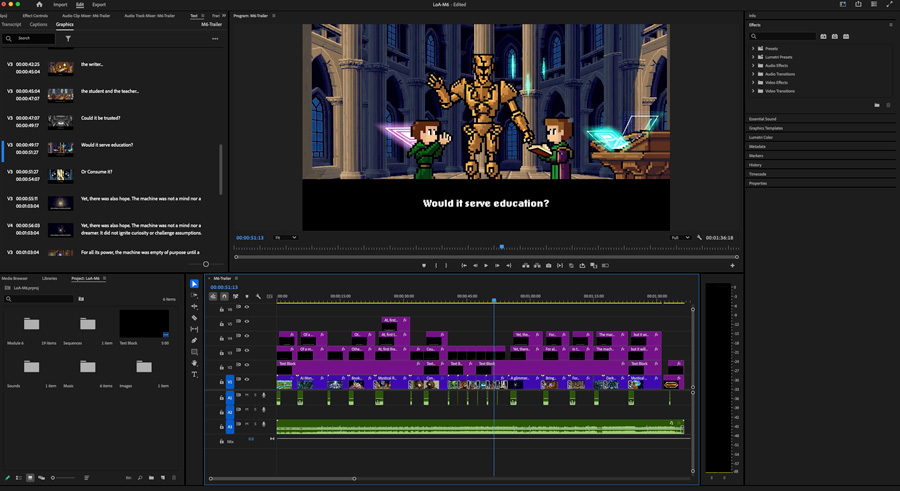Select the Slip tool
Viewport: 900px width, 491px height.
195,329
